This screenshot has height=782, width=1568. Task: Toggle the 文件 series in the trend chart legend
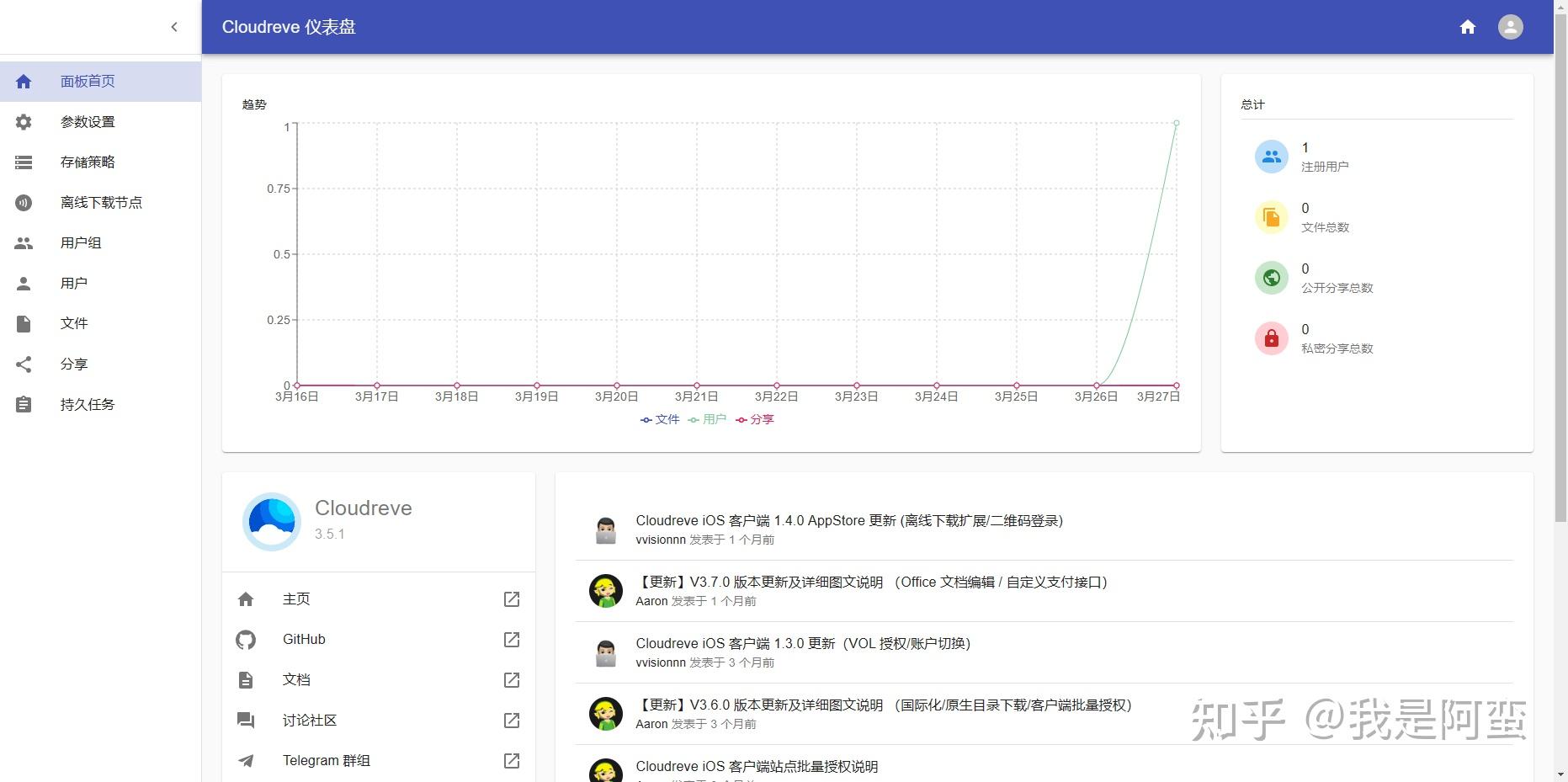pyautogui.click(x=660, y=418)
